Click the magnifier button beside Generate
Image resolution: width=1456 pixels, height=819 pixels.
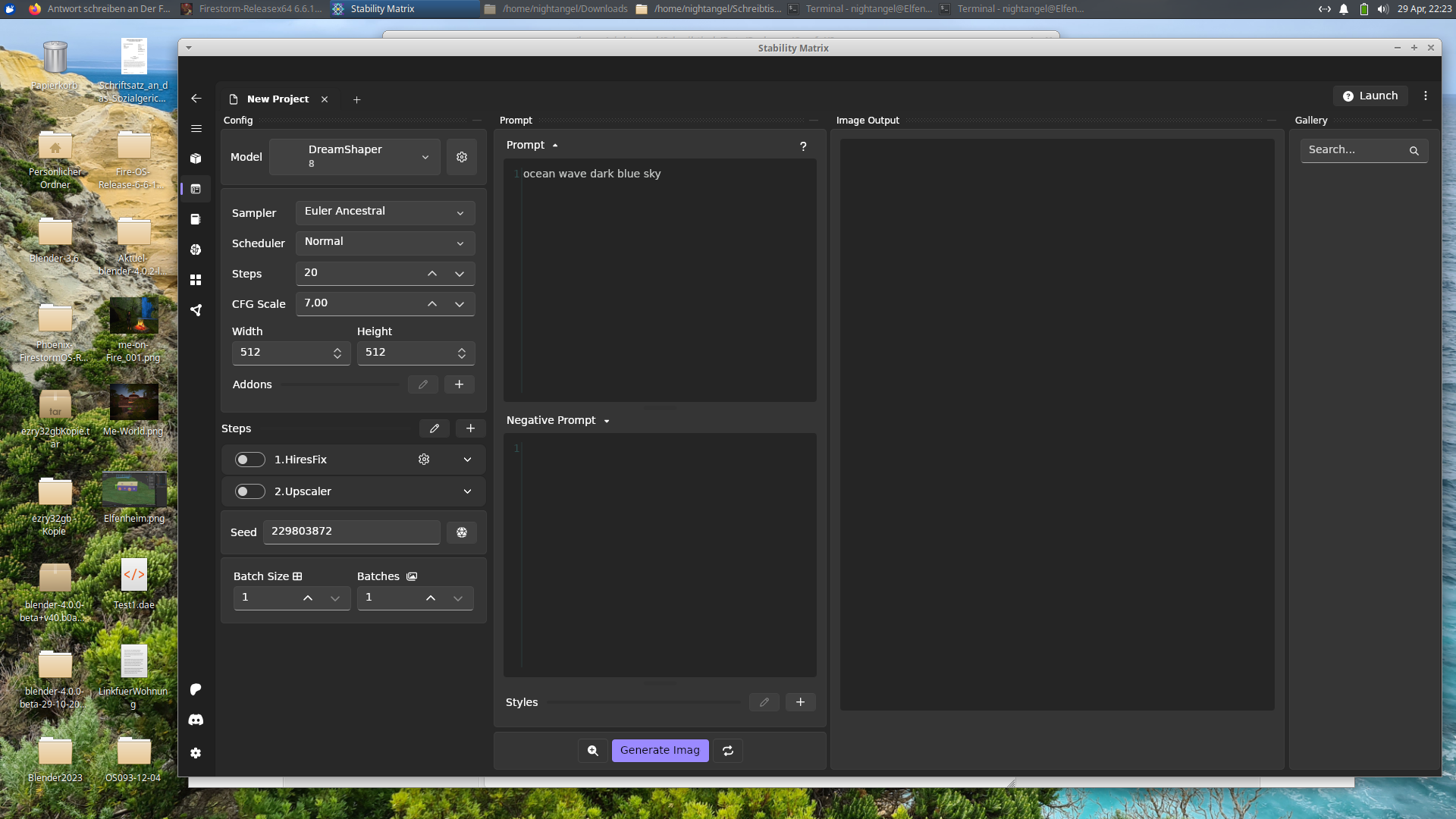[x=593, y=751]
